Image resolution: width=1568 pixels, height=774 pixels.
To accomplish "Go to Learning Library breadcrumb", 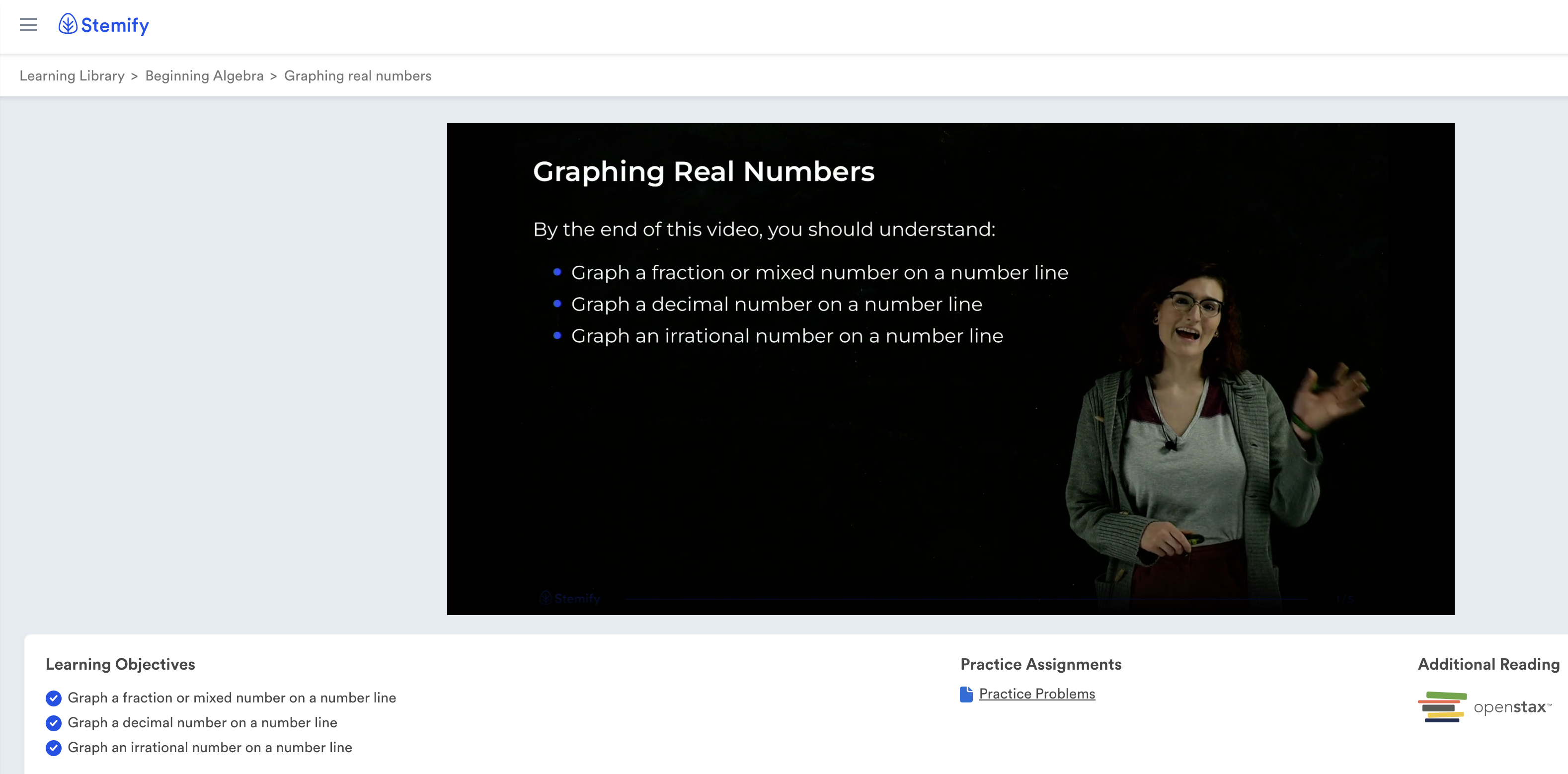I will 72,76.
